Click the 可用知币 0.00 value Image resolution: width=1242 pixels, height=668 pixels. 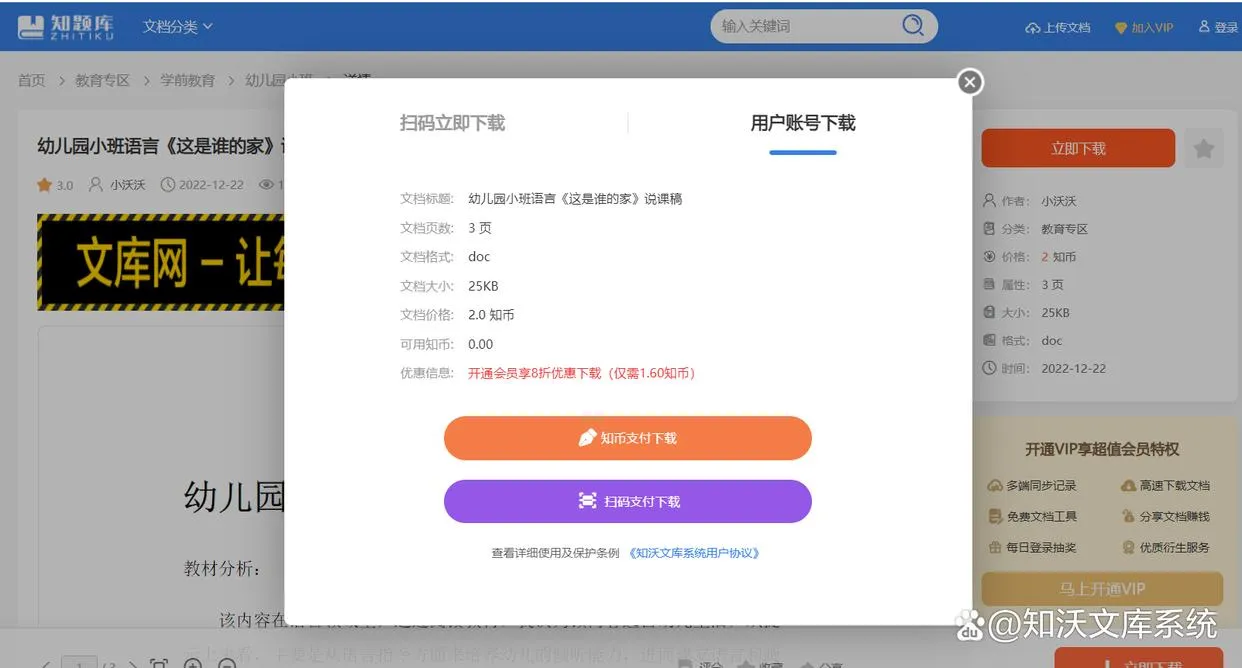(480, 344)
